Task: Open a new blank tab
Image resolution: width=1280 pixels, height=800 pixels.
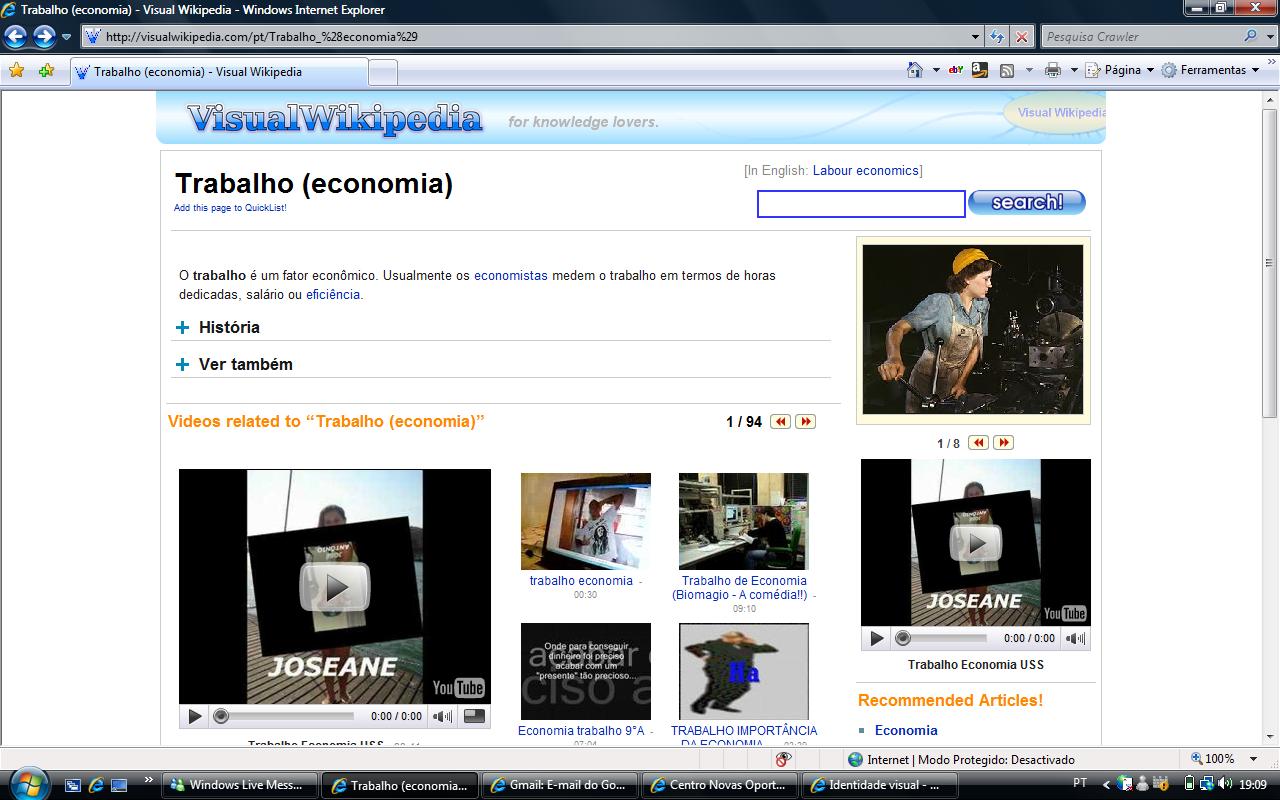Action: point(383,72)
